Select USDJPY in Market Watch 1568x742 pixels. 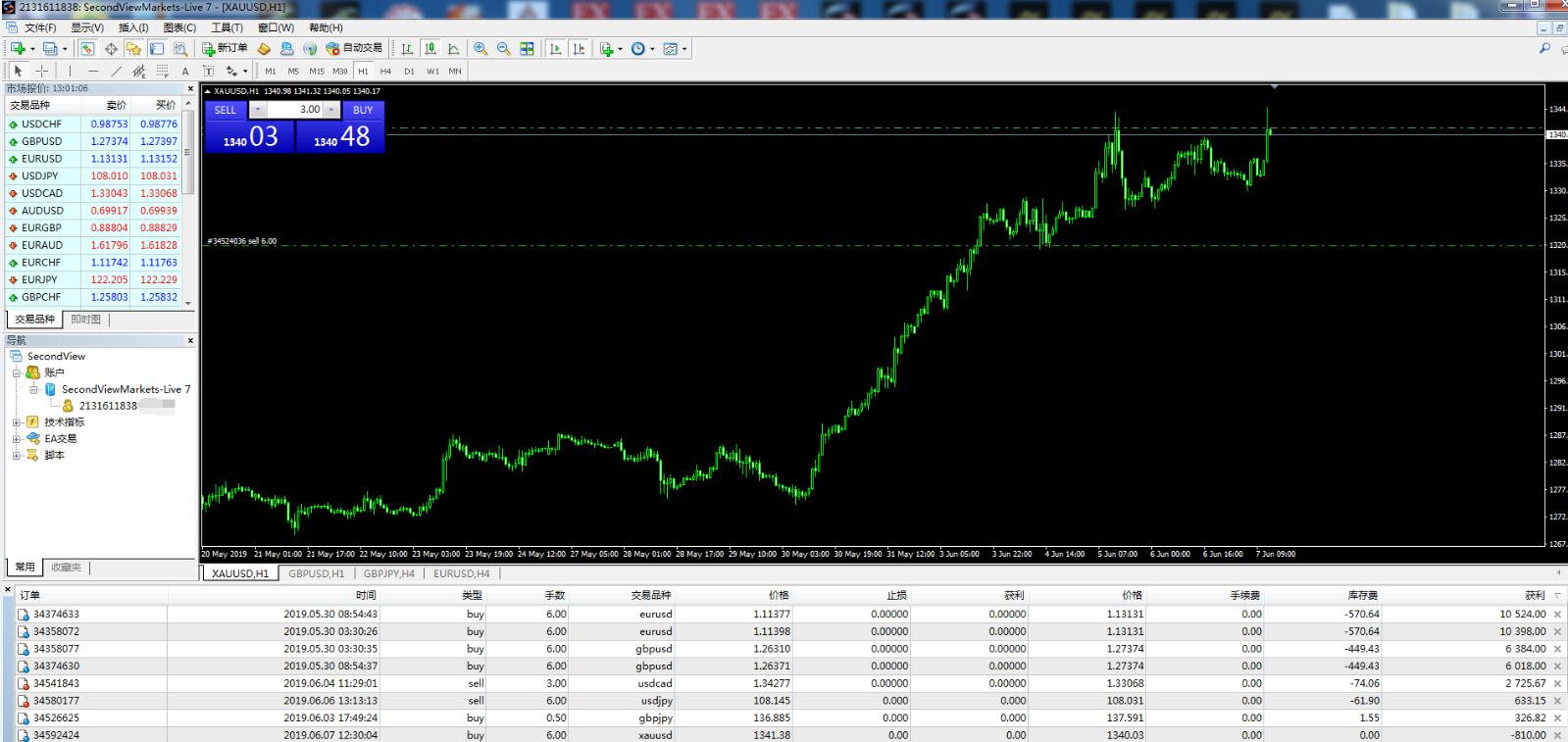pyautogui.click(x=95, y=176)
